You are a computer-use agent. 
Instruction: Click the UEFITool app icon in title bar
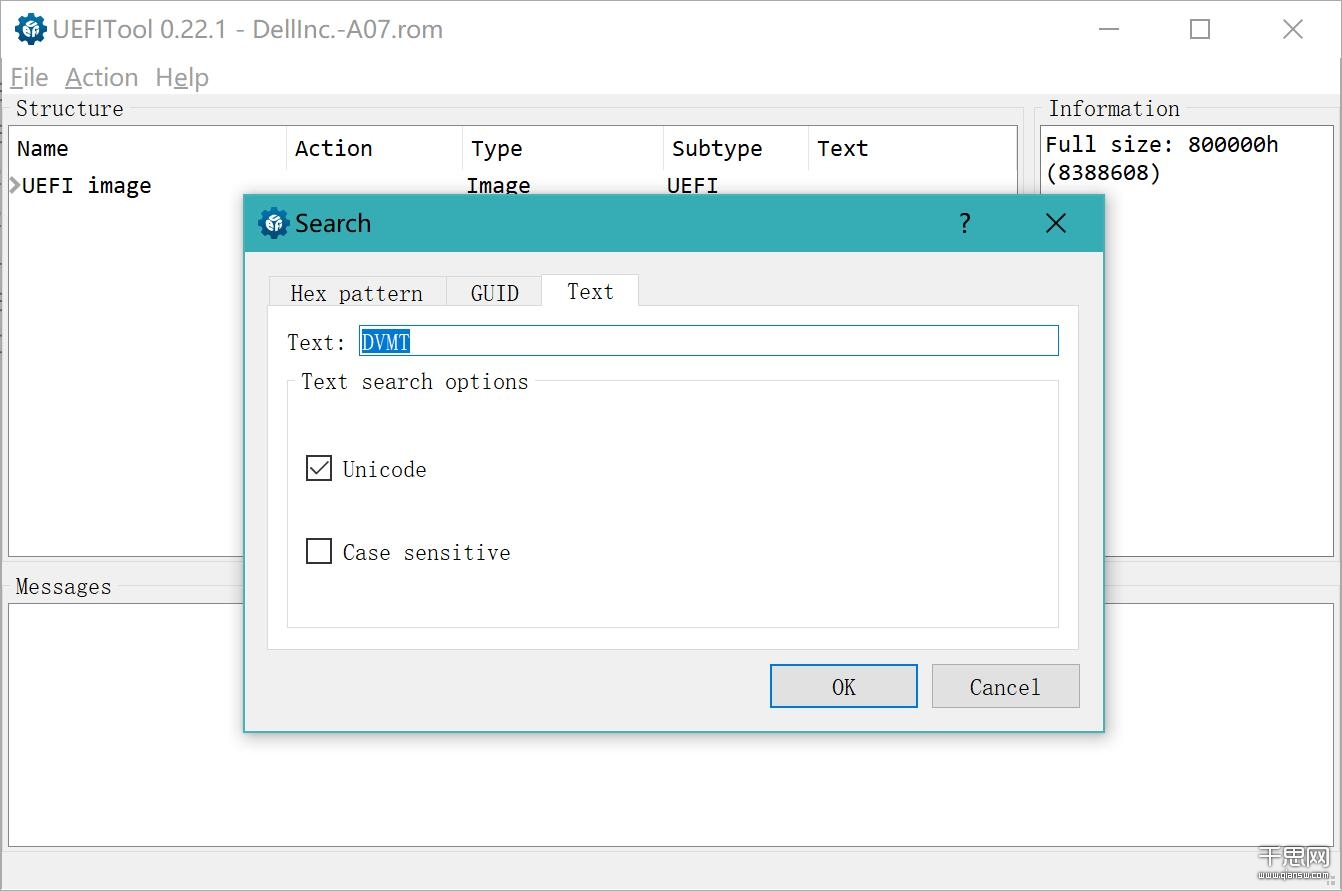[x=31, y=29]
